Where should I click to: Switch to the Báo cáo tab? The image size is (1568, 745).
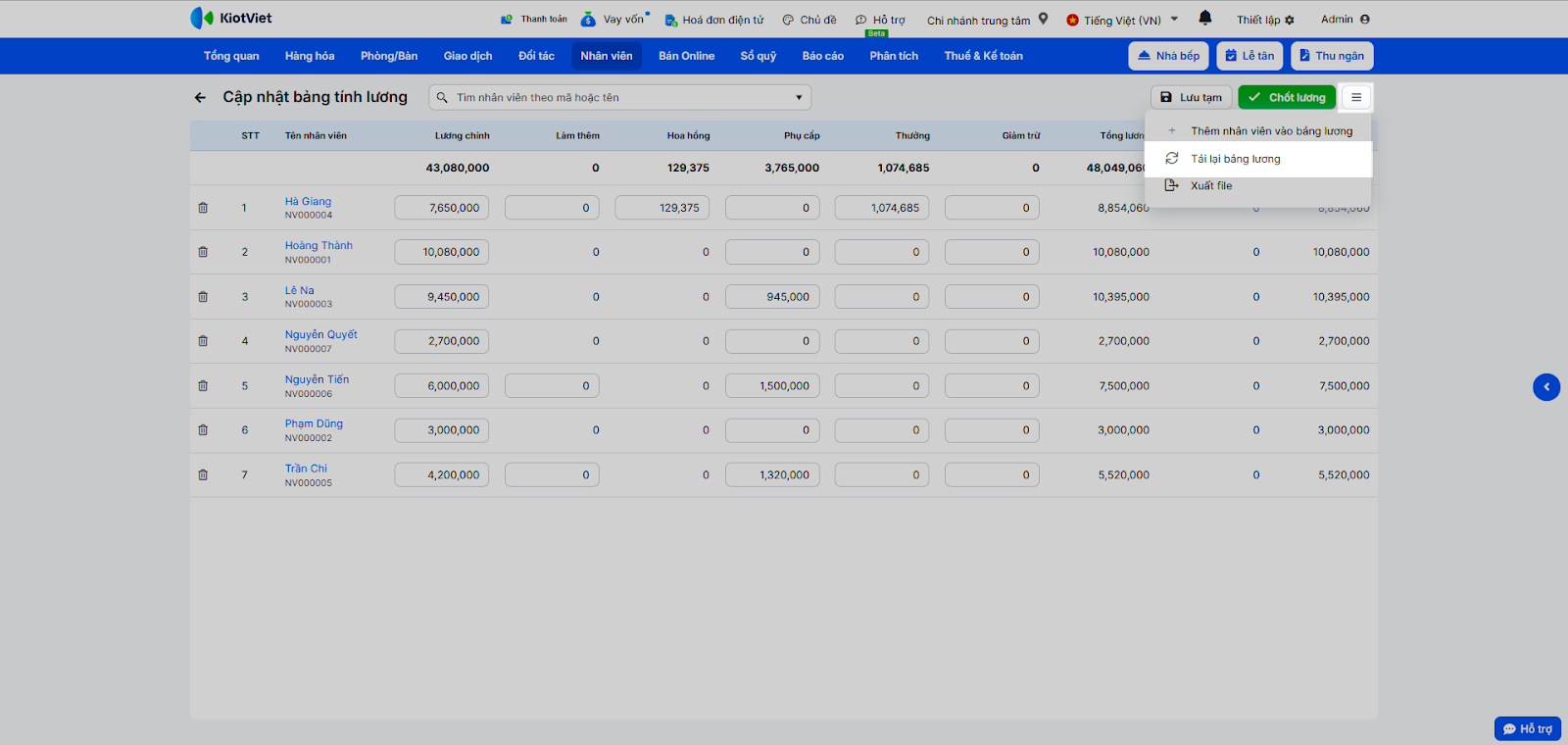(x=822, y=56)
